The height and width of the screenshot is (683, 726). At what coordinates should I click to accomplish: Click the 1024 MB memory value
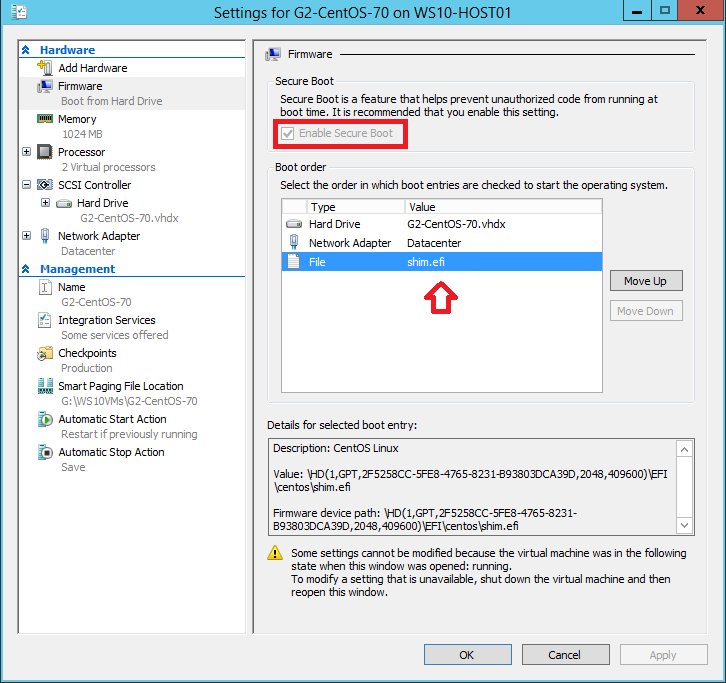pos(82,134)
